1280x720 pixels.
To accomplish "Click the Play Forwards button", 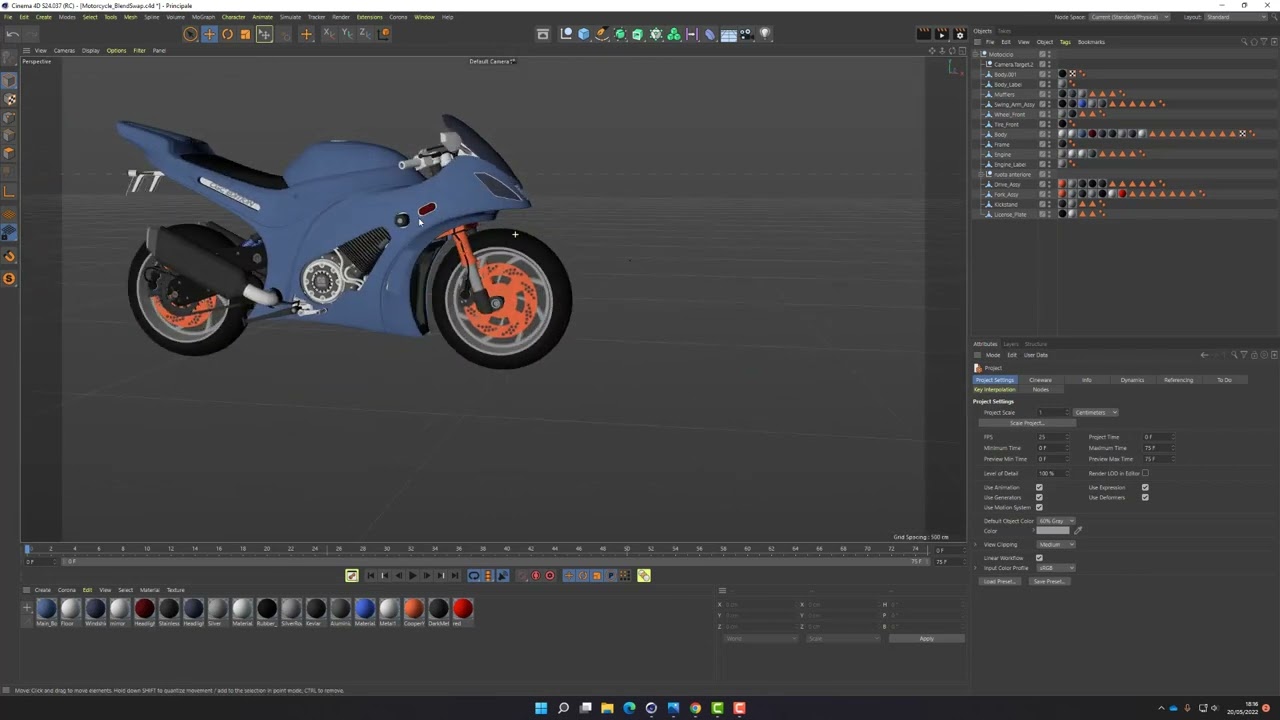I will click(412, 575).
